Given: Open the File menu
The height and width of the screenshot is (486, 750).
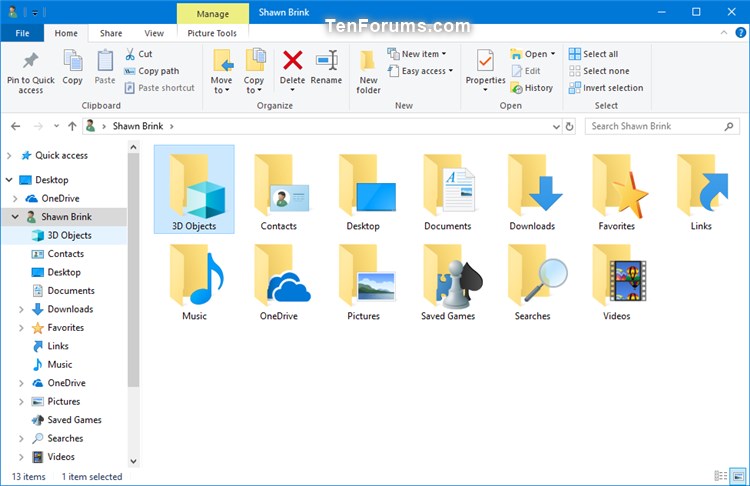Looking at the screenshot, I should (22, 33).
